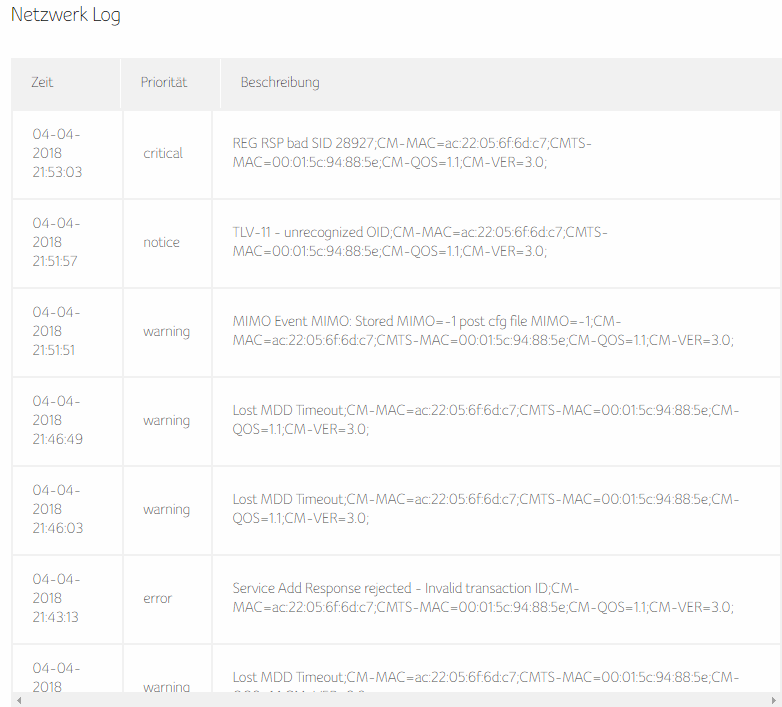Click the "Priorität" column header
Image resolution: width=782 pixels, height=707 pixels.
(x=164, y=83)
